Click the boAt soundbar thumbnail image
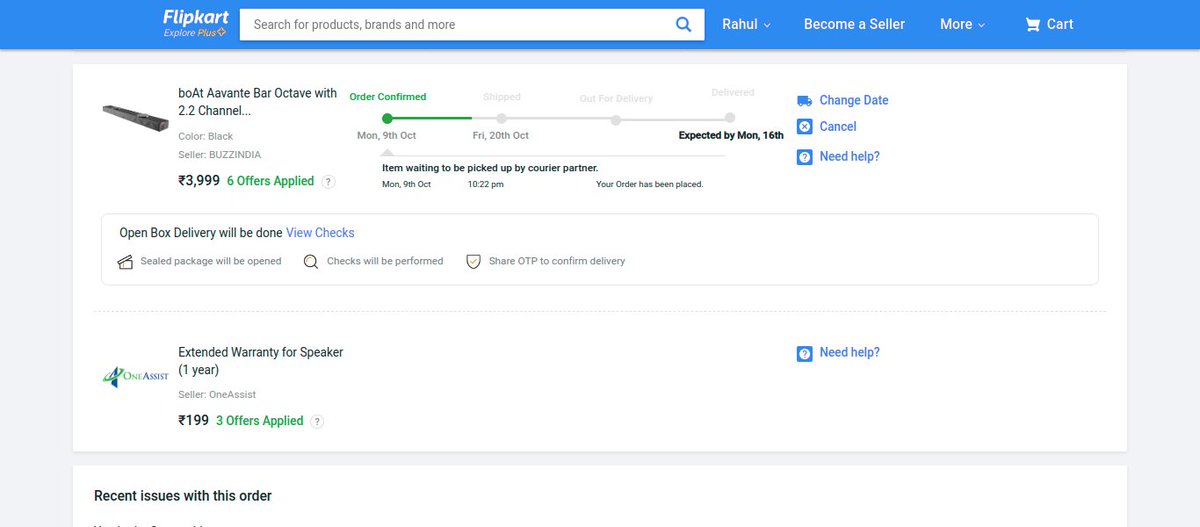This screenshot has height=527, width=1200. [134, 116]
